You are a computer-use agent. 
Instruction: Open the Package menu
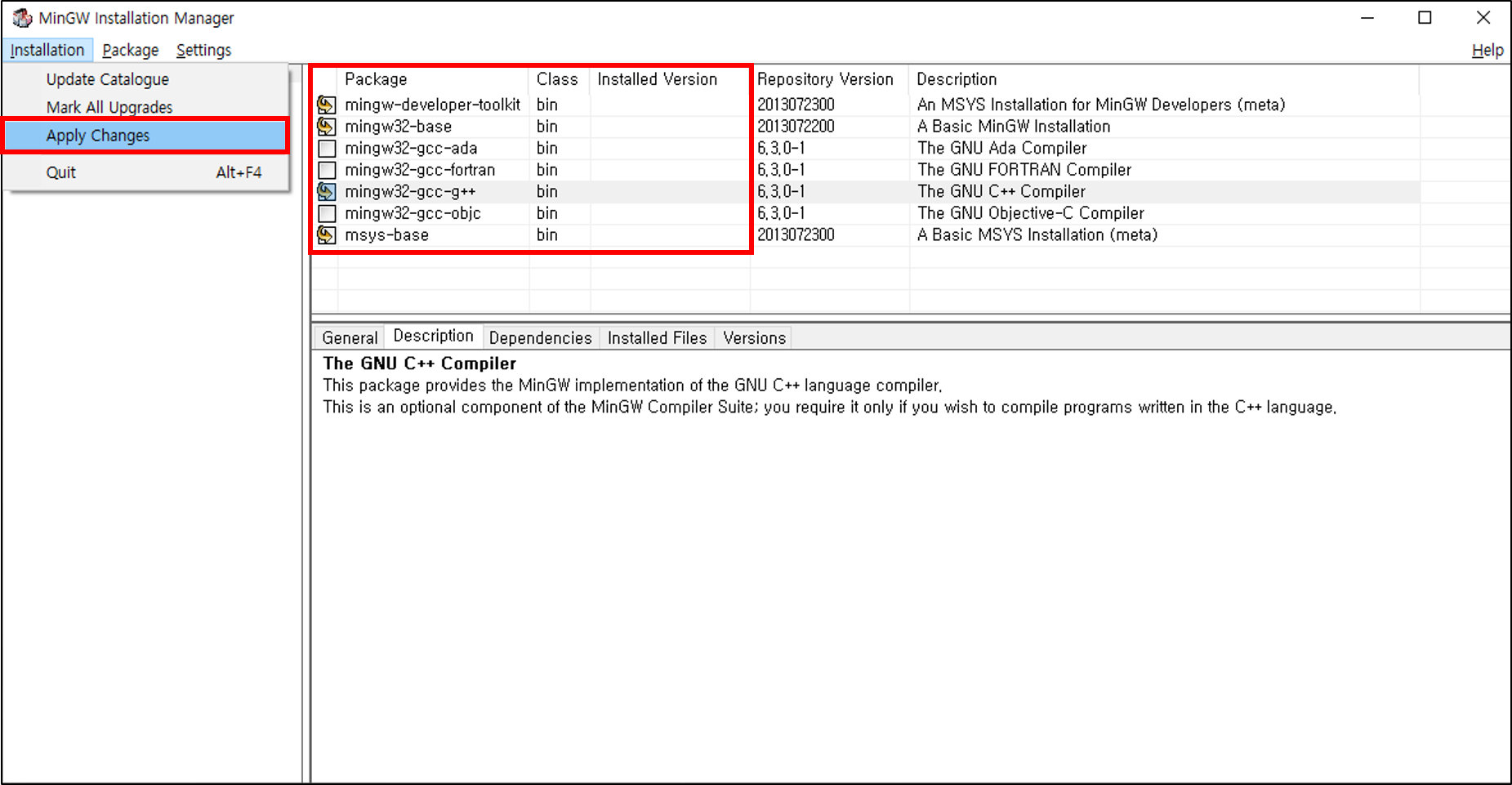pyautogui.click(x=131, y=50)
